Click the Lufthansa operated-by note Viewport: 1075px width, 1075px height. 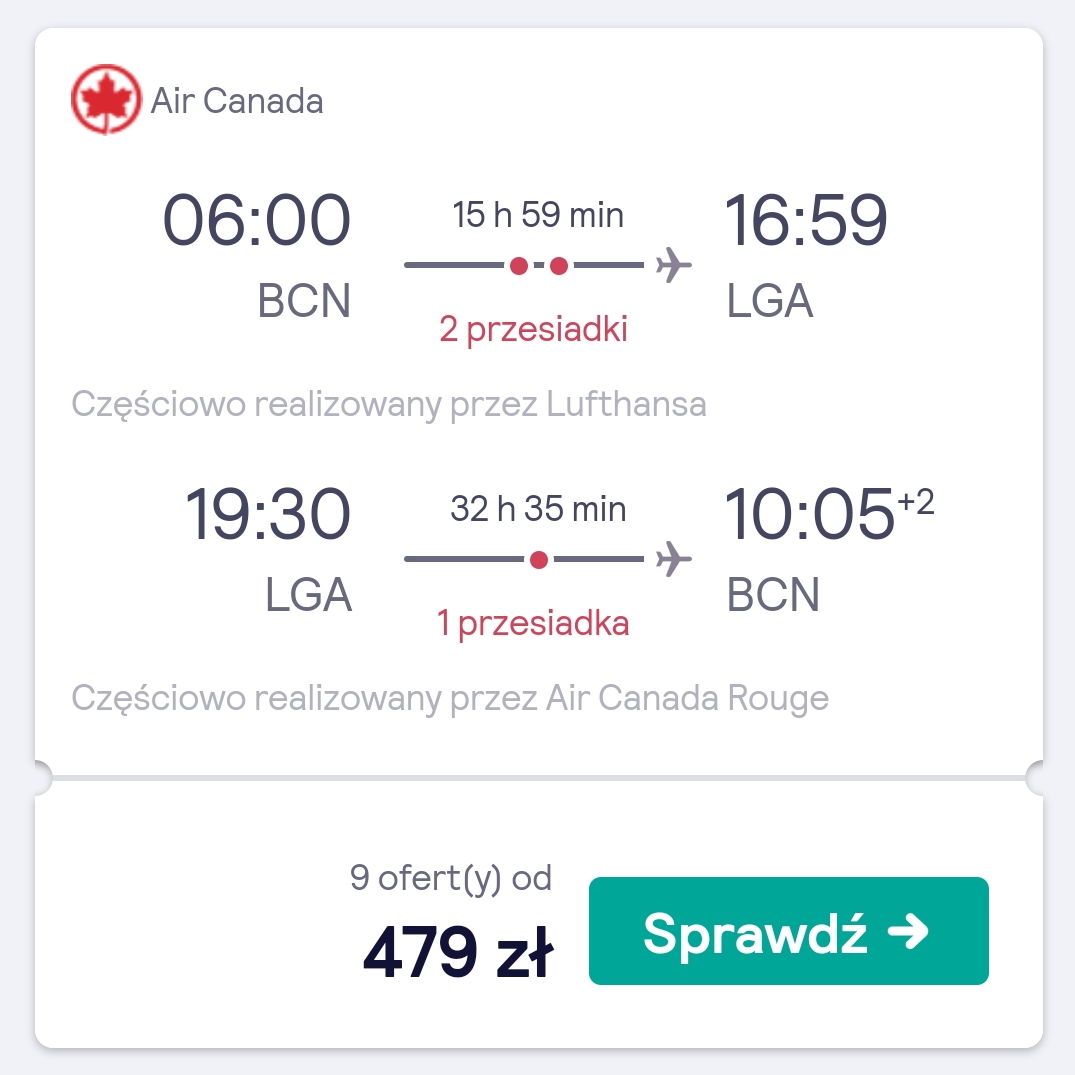pos(389,404)
